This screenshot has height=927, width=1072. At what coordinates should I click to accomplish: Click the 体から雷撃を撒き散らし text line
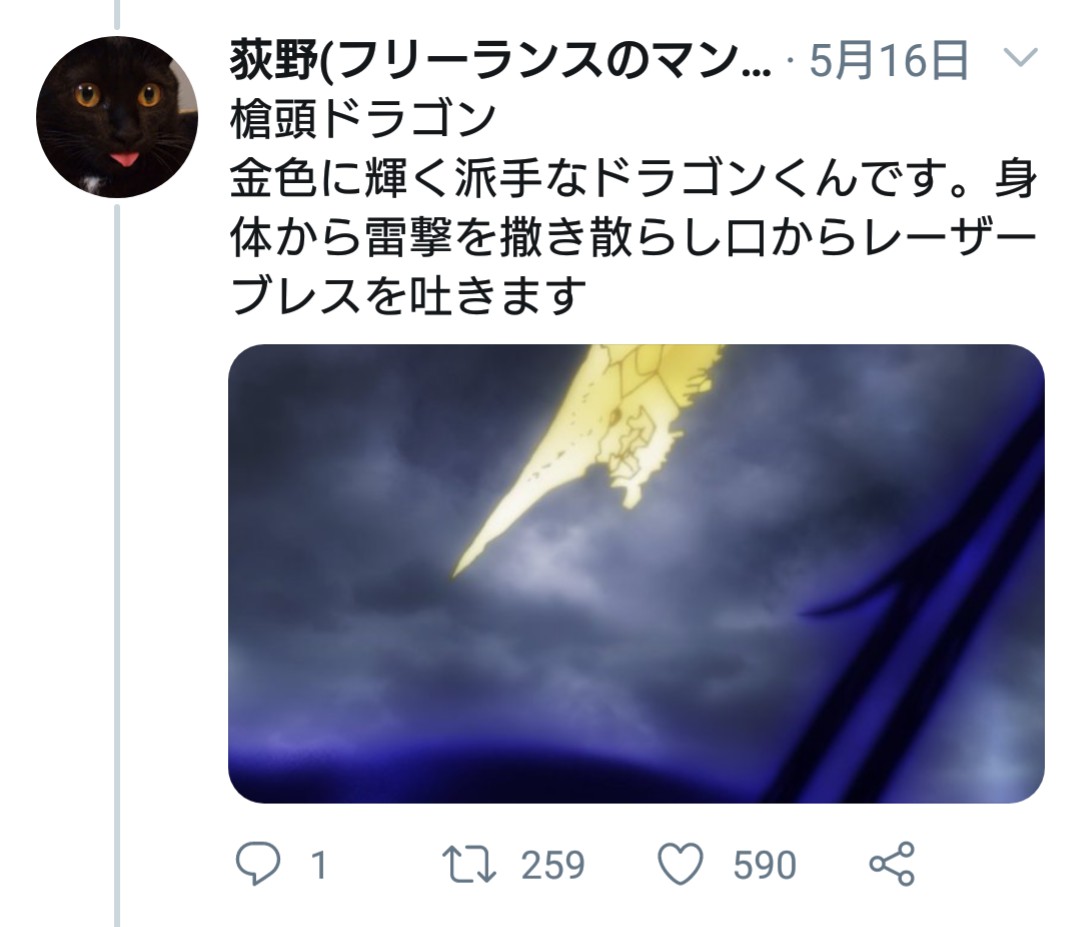(x=634, y=237)
